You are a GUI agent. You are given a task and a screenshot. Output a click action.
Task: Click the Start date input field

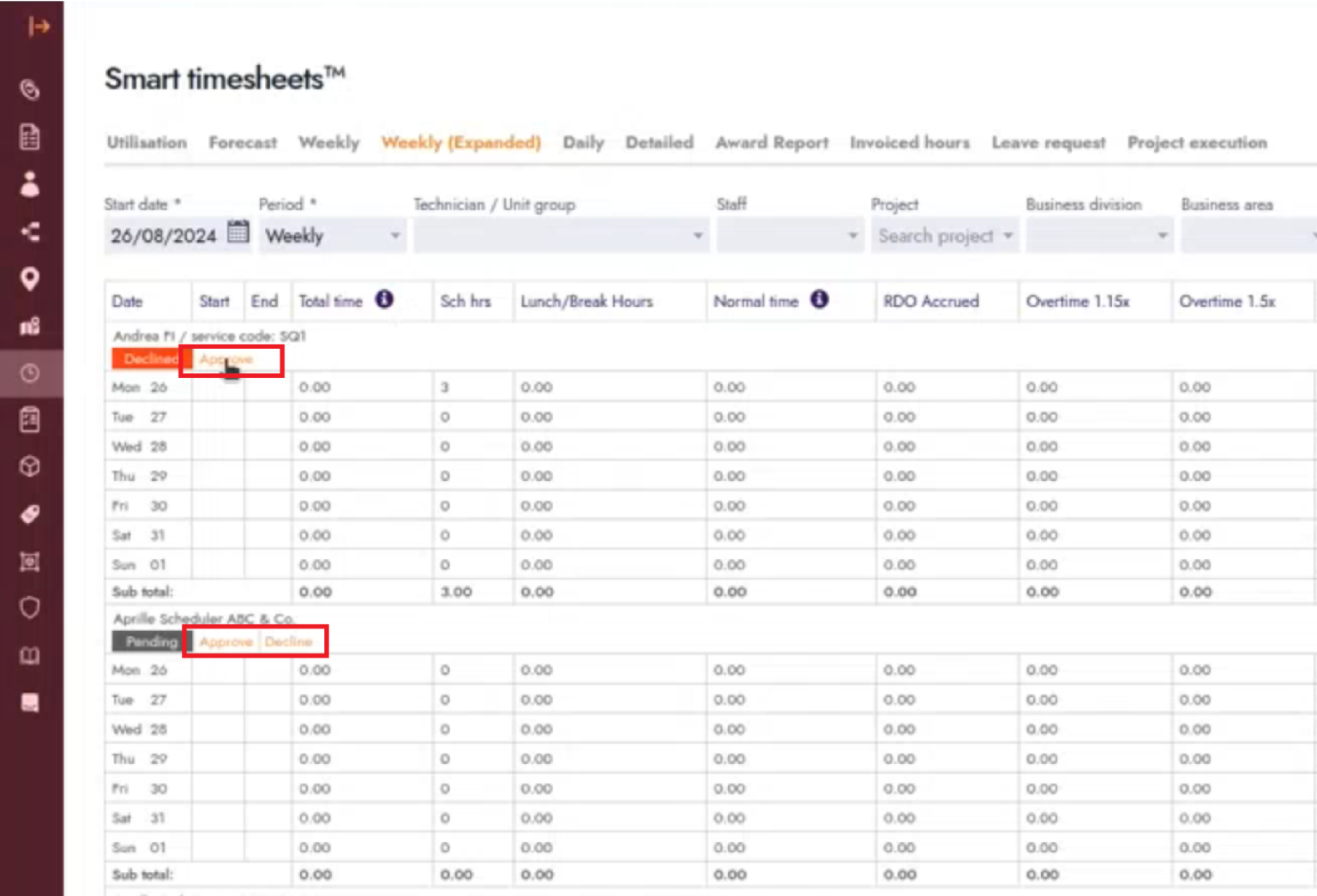[x=164, y=236]
